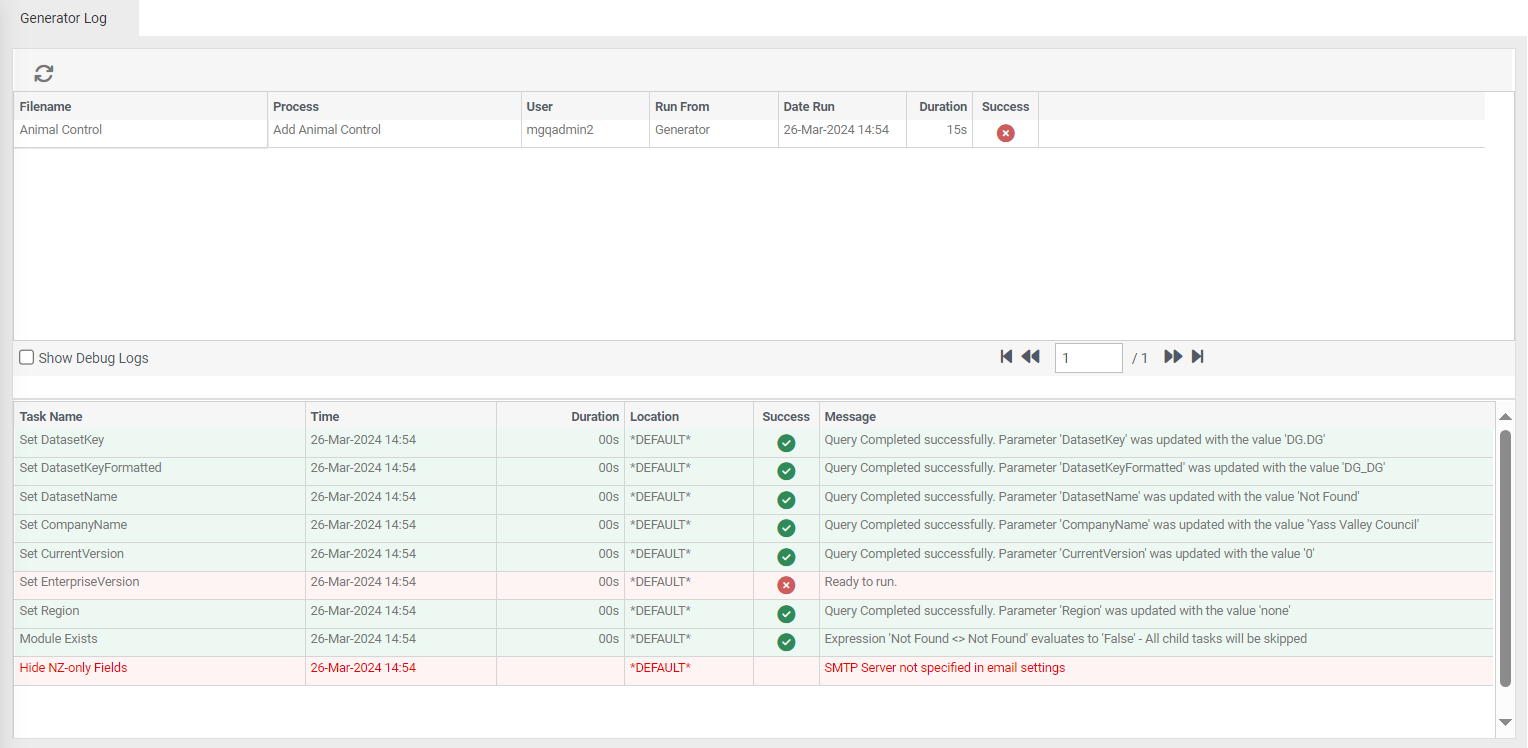Click the Task Name column header
Viewport: 1528px width, 748px height.
pyautogui.click(x=51, y=416)
